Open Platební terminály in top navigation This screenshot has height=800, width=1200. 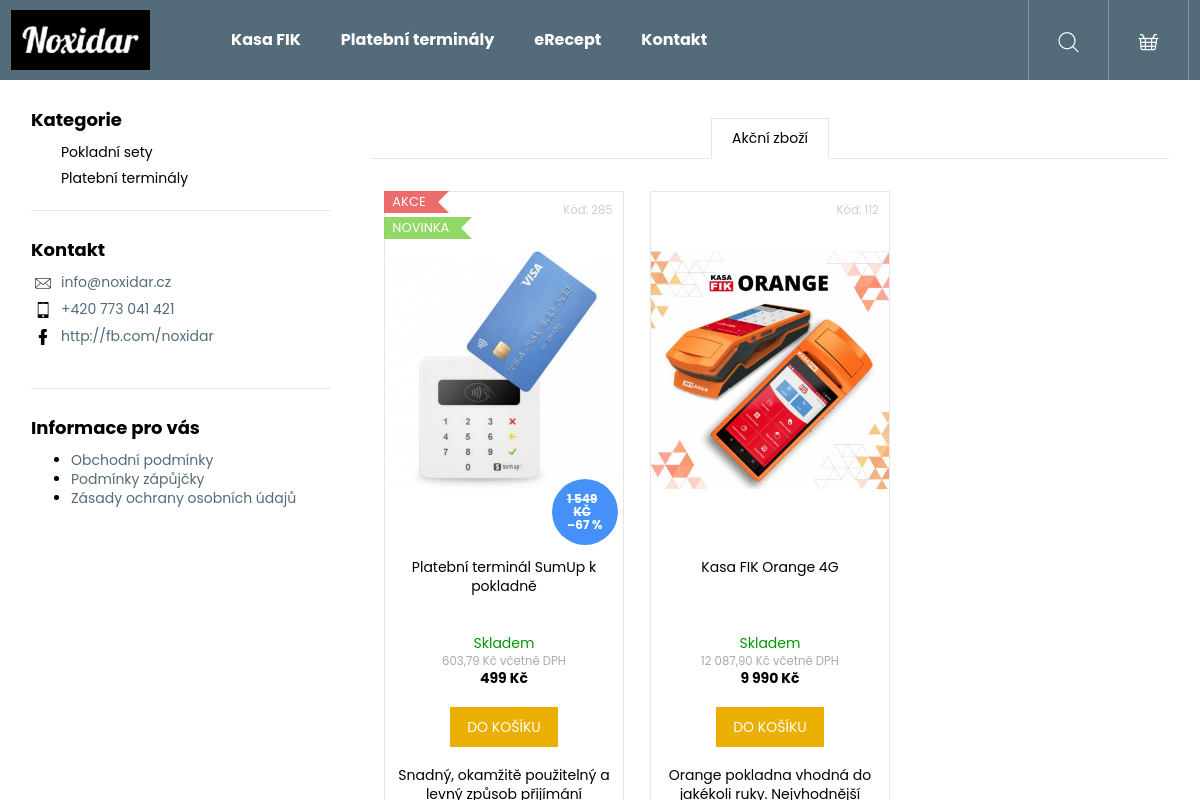click(417, 40)
